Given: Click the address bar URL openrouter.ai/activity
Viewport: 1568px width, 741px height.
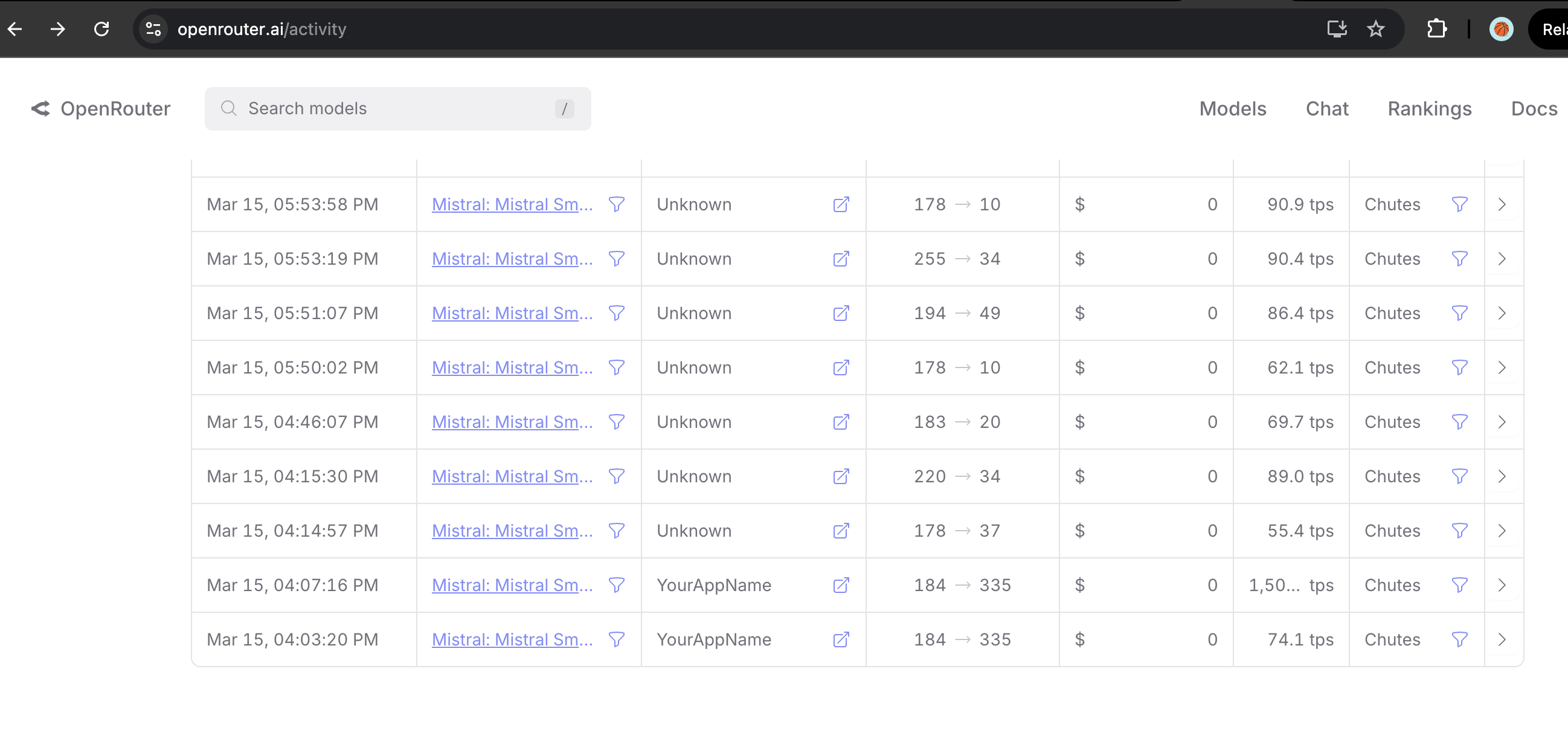Looking at the screenshot, I should point(262,29).
